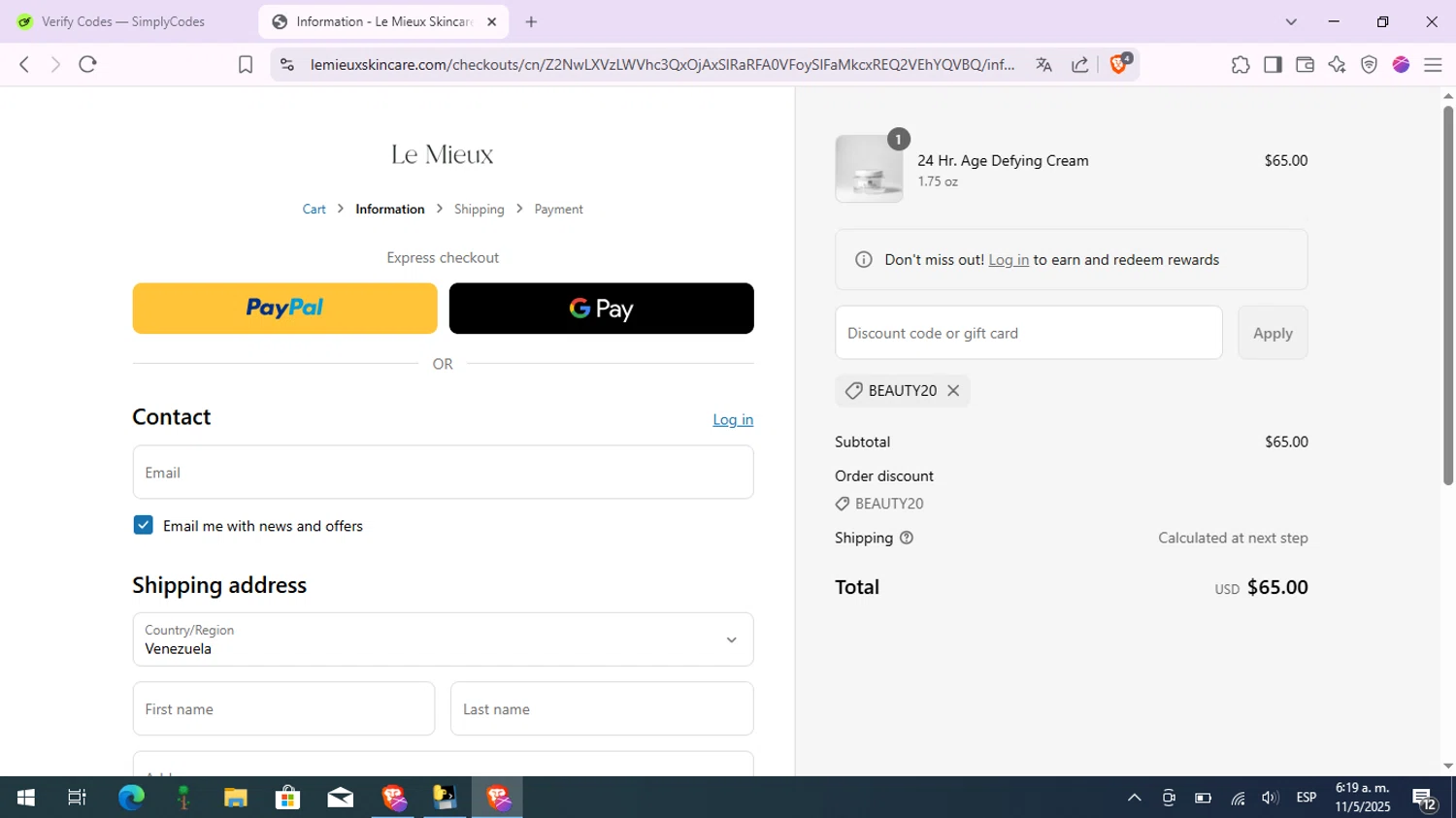Switch to Verify Codes — SimplyCodes tab
Viewport: 1456px width, 818px height.
pos(124,21)
